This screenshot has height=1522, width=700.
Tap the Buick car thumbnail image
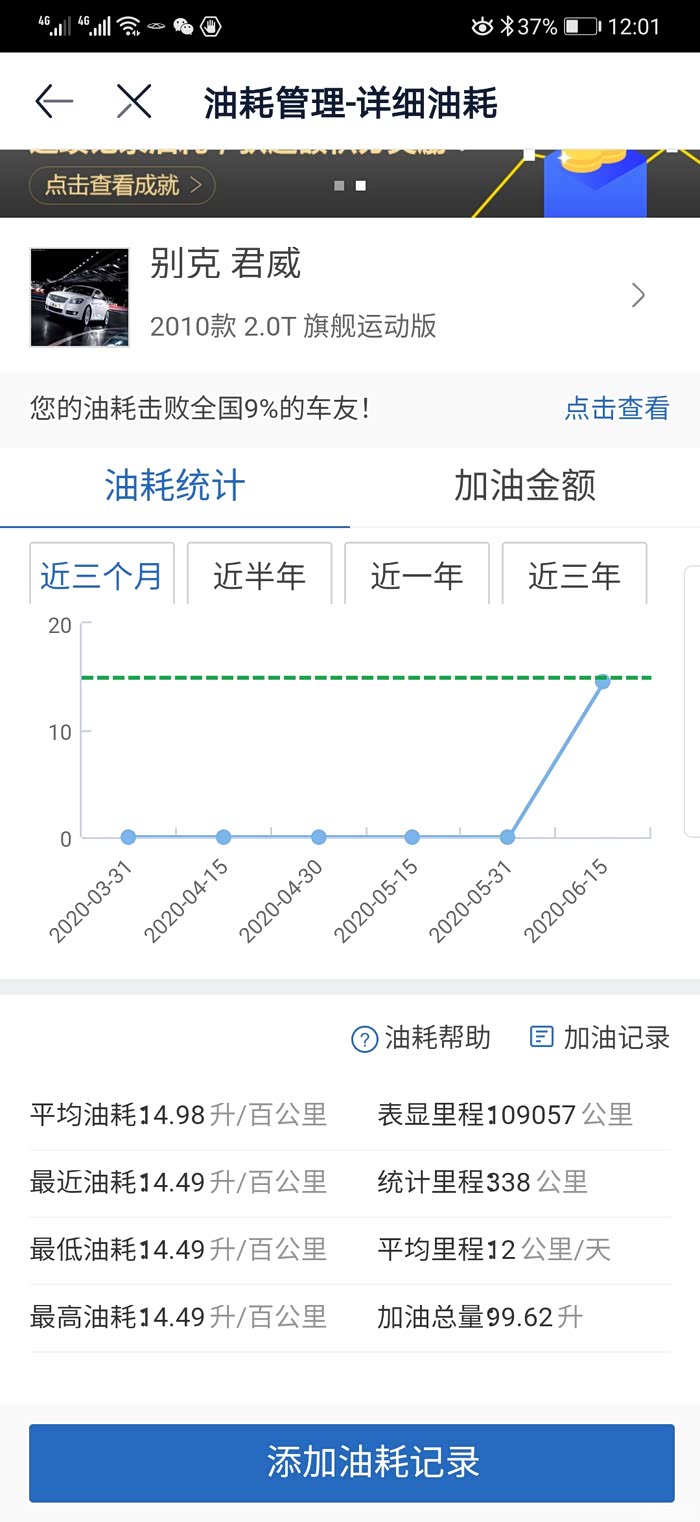coord(80,296)
